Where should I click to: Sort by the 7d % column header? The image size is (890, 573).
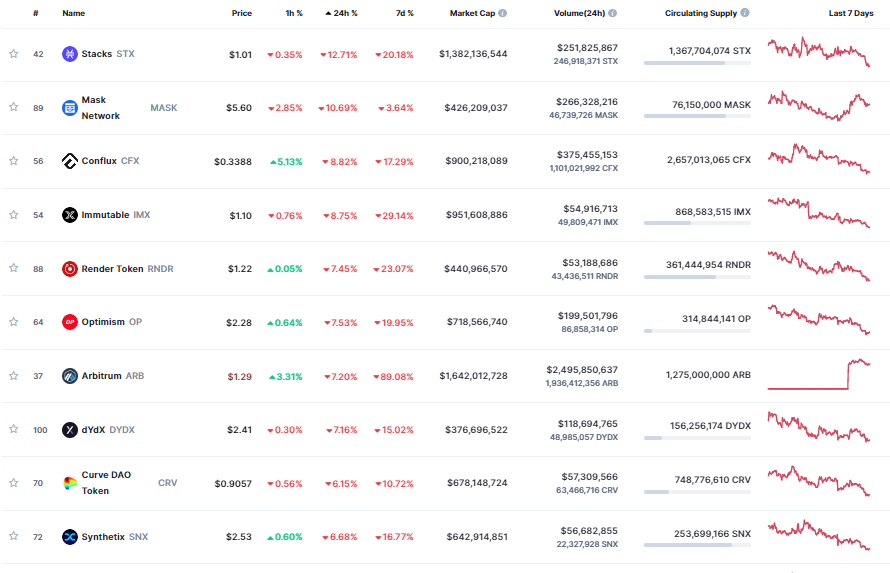[x=405, y=13]
